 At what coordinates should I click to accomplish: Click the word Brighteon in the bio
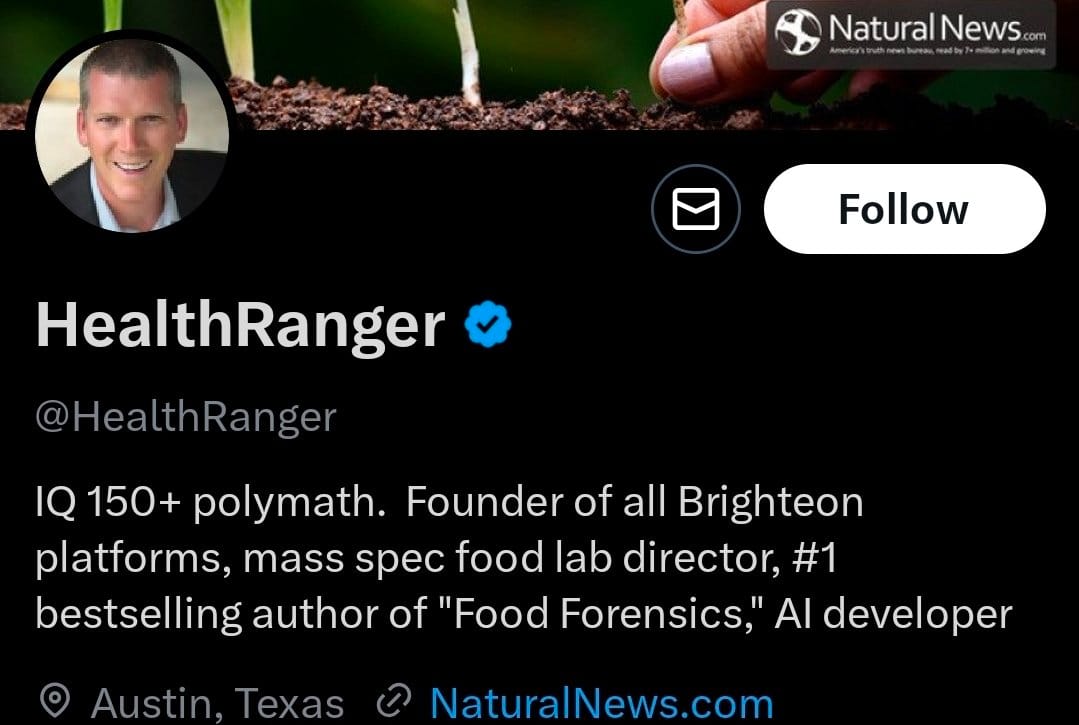coord(770,502)
